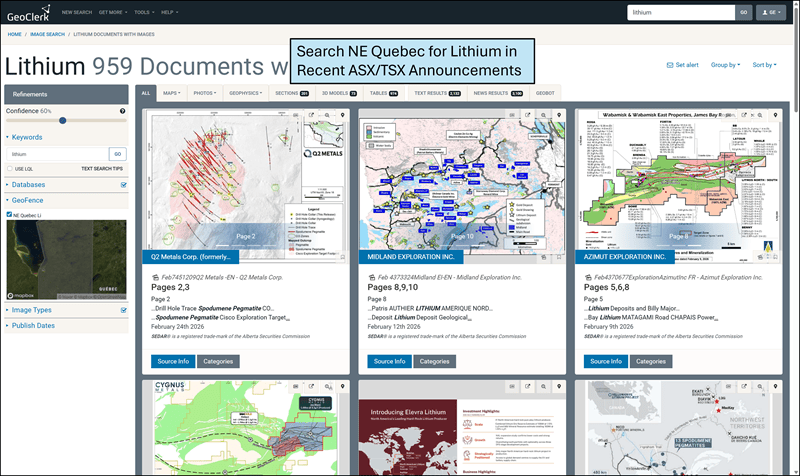Open the GET MORE menu
Viewport: 800px width, 476px height.
pos(113,12)
